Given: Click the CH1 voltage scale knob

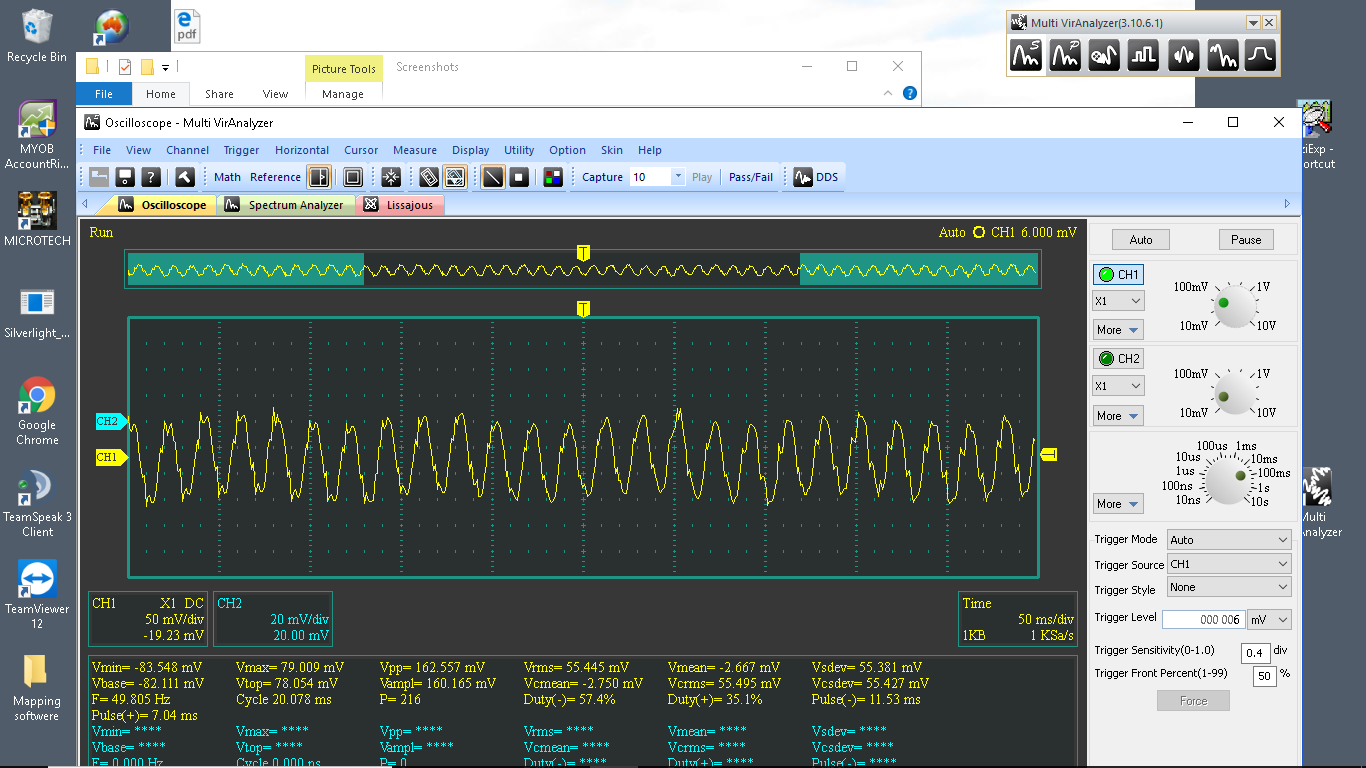Looking at the screenshot, I should click(1233, 306).
